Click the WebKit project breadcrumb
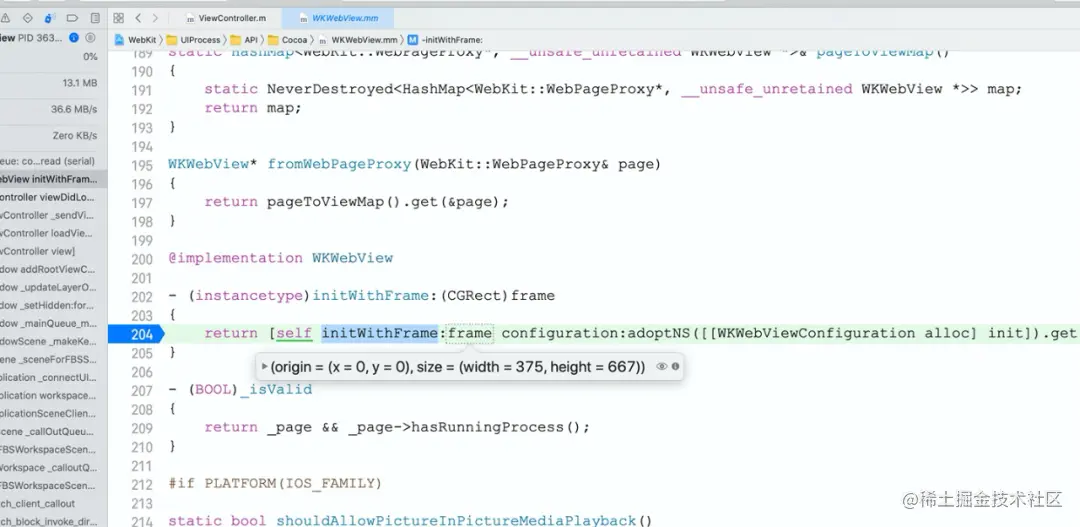This screenshot has width=1080, height=527. 136,40
